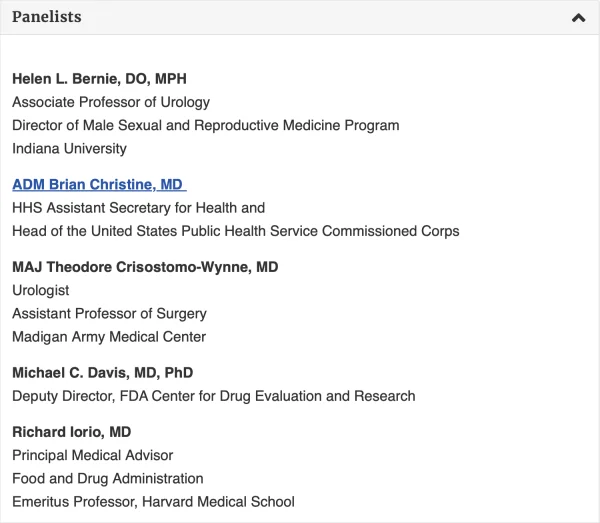Click Public Health Service Commissioned Corps line
The image size is (600, 523).
[x=235, y=231]
